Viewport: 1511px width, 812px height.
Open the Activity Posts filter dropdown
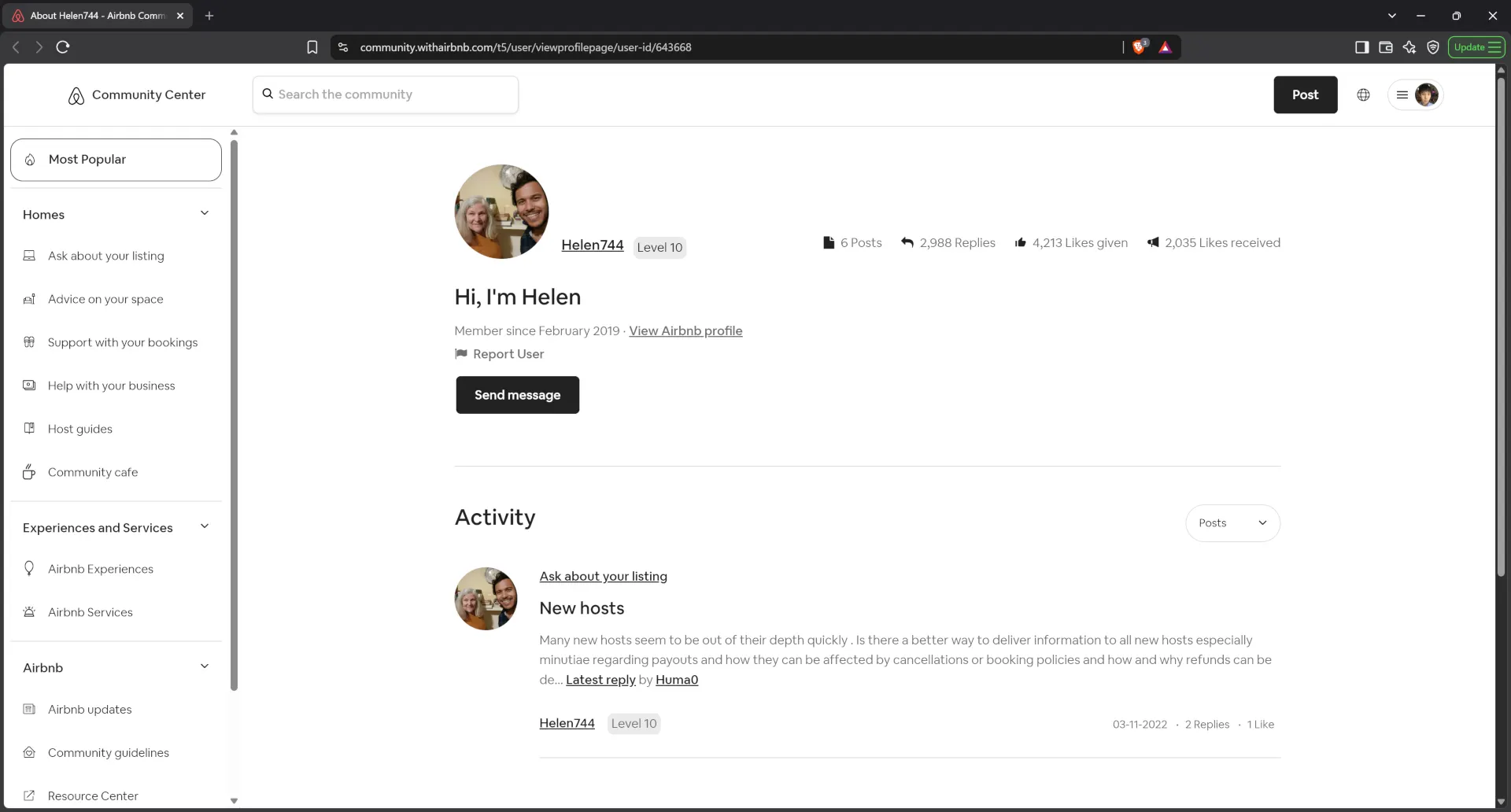coord(1232,523)
